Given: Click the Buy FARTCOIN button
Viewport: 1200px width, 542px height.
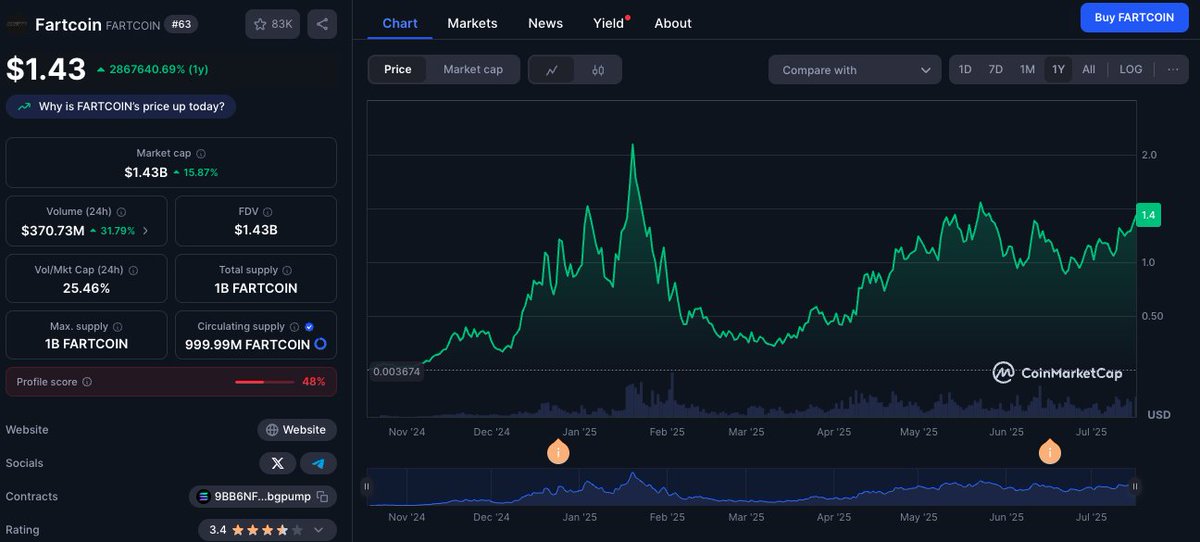Looking at the screenshot, I should pyautogui.click(x=1134, y=17).
